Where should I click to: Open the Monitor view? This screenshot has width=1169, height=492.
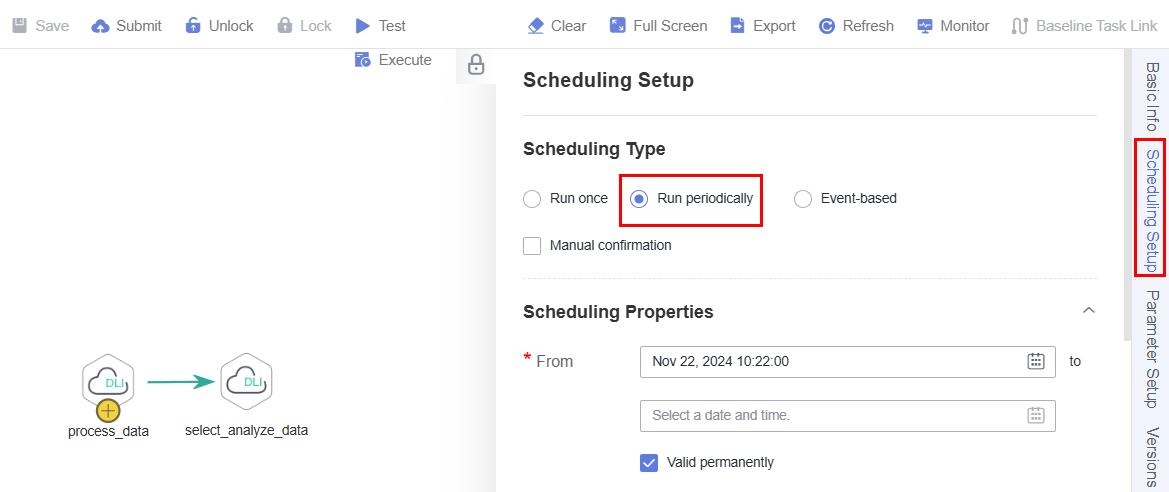point(953,26)
